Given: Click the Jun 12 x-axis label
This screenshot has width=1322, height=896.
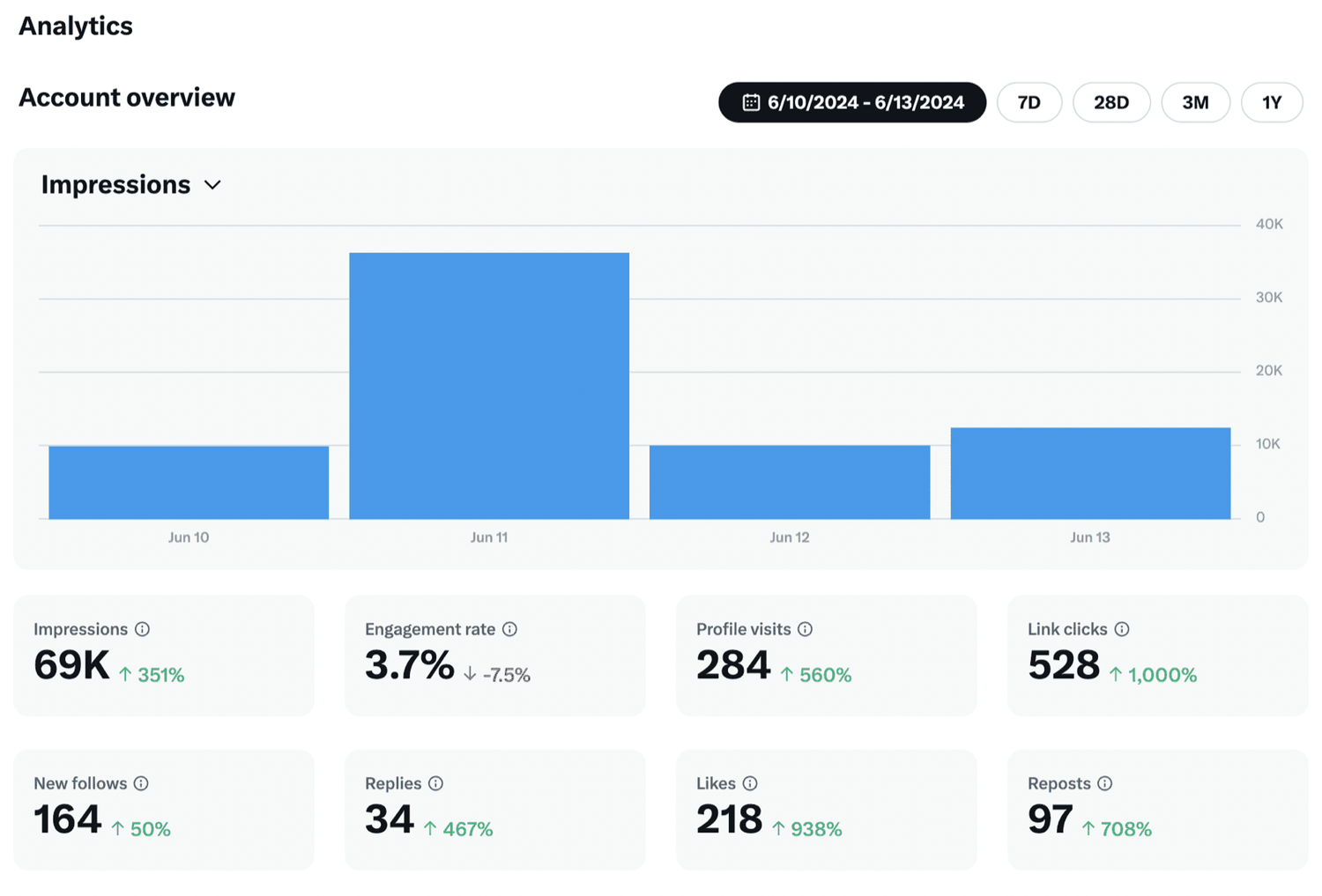Looking at the screenshot, I should 790,537.
